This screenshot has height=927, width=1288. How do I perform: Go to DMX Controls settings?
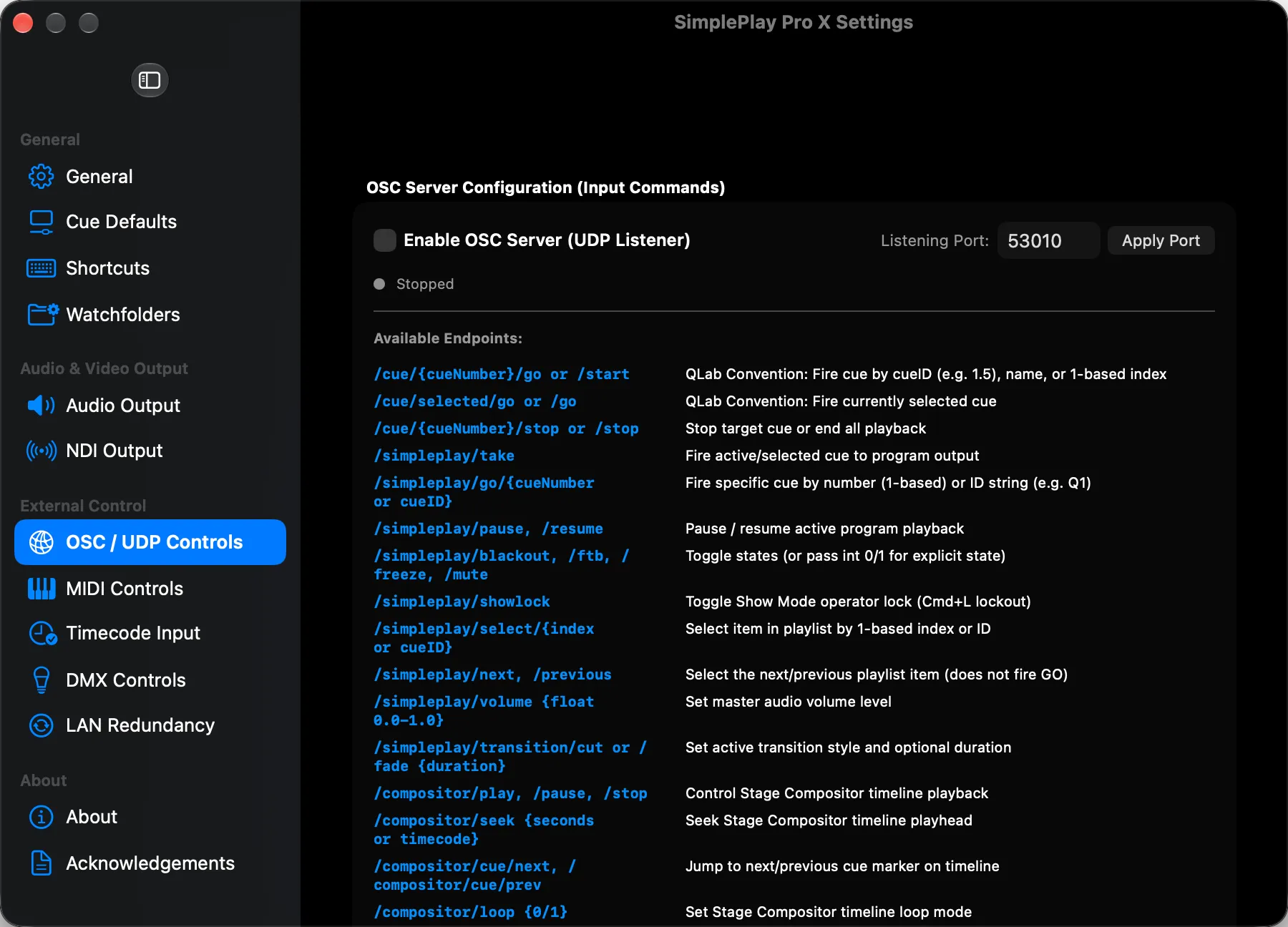[150, 680]
